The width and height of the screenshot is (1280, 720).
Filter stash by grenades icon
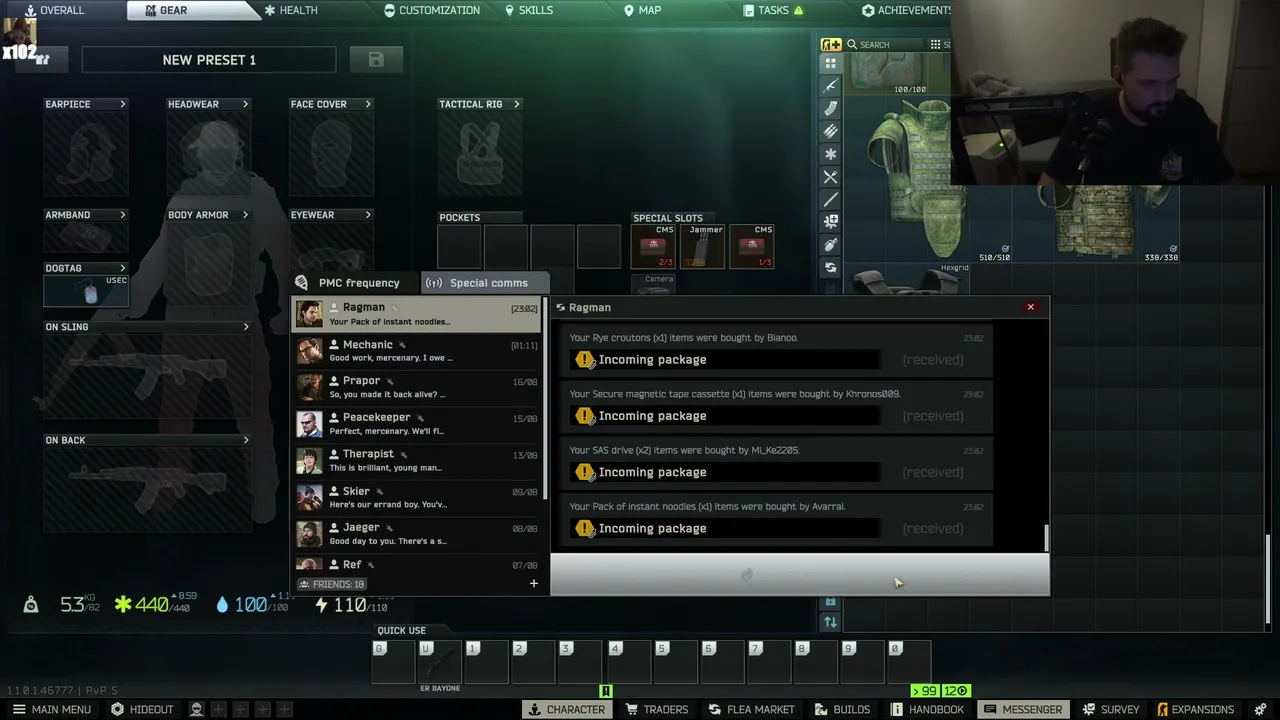(x=830, y=245)
